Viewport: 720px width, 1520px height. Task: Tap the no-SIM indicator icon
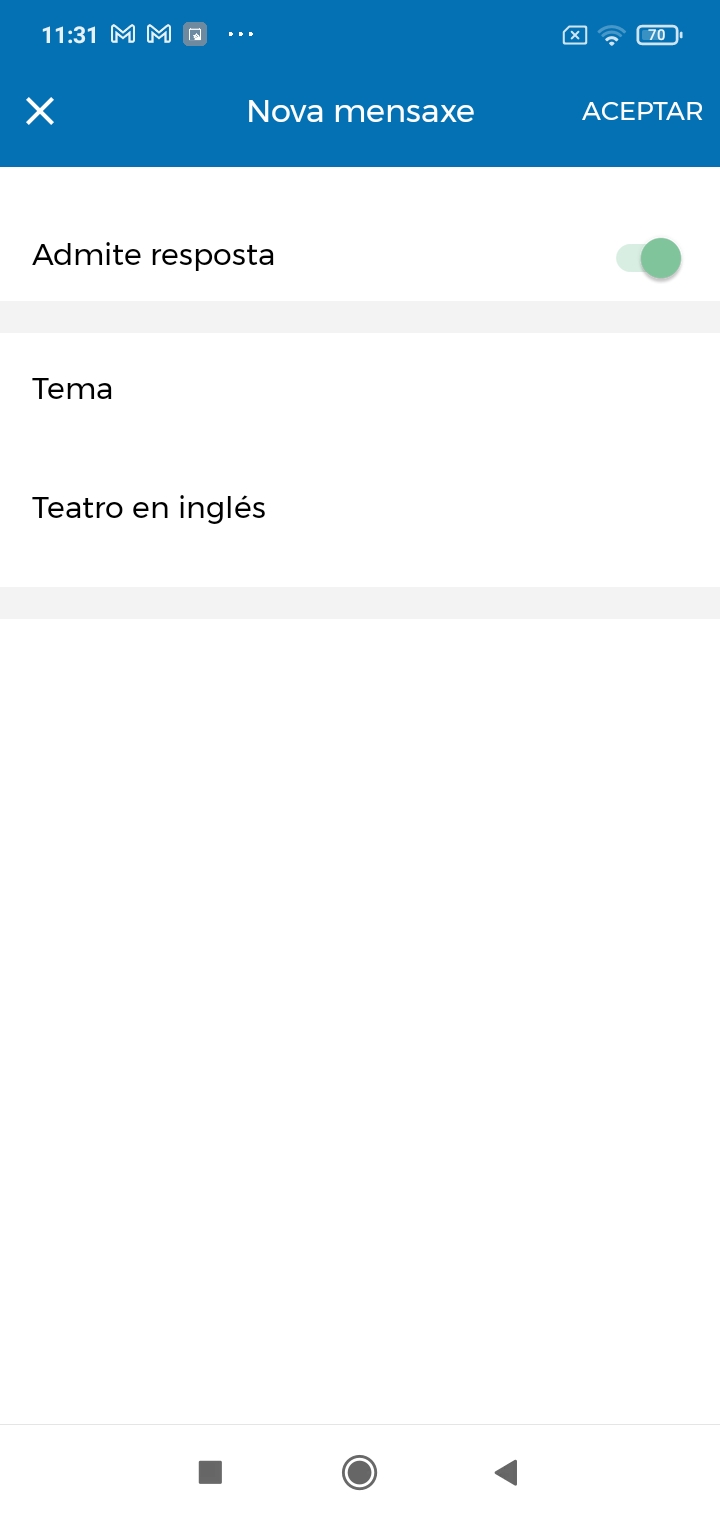tap(575, 36)
